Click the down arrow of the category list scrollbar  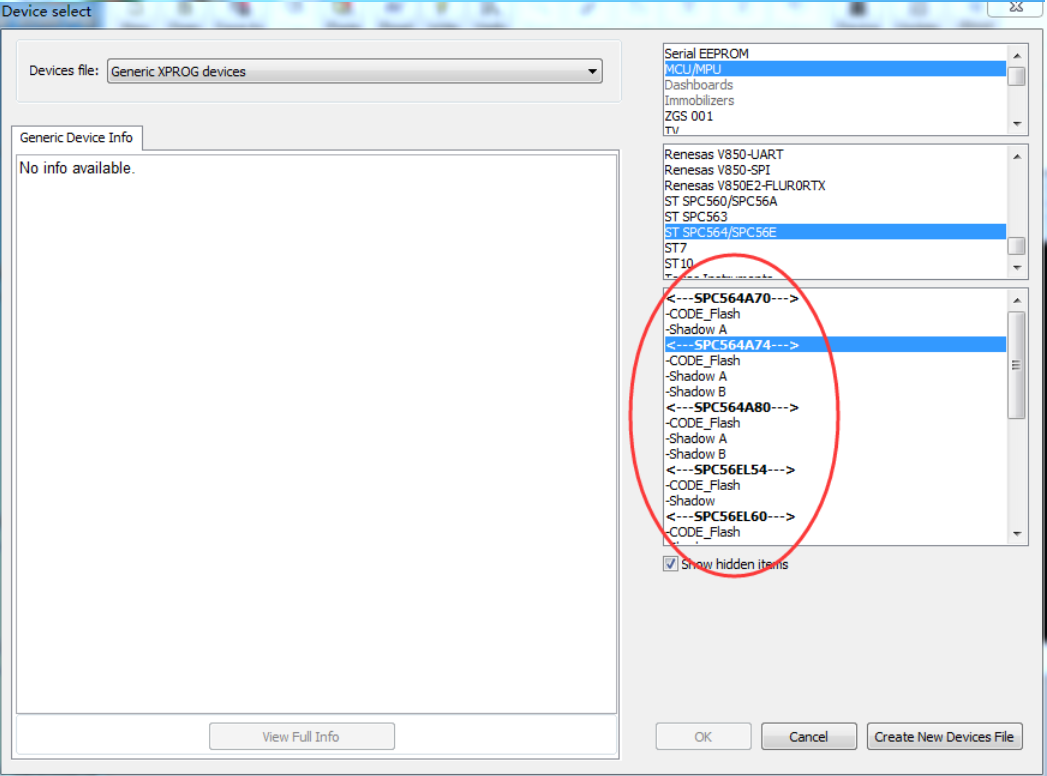tap(1016, 124)
